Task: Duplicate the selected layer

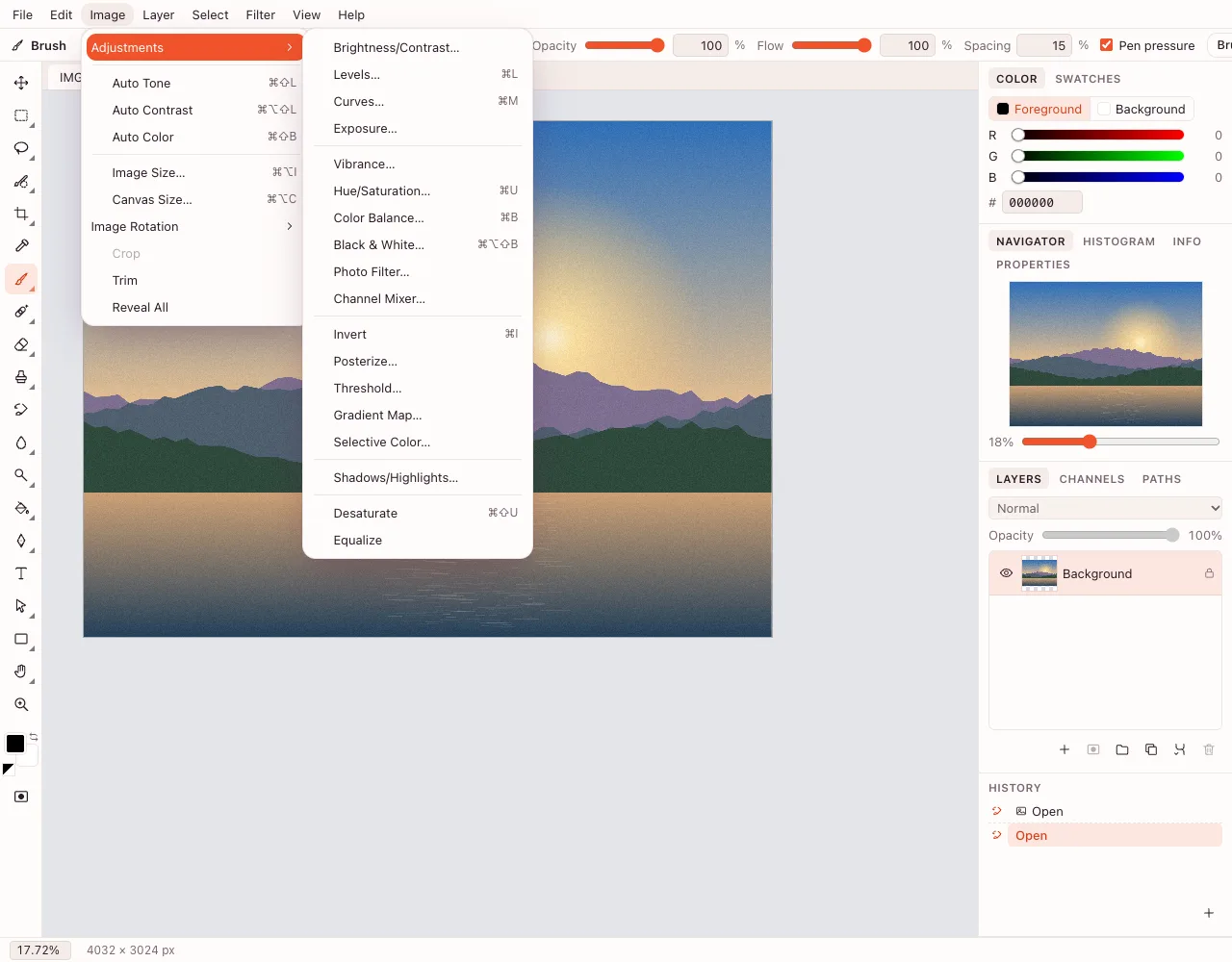Action: 1151,749
